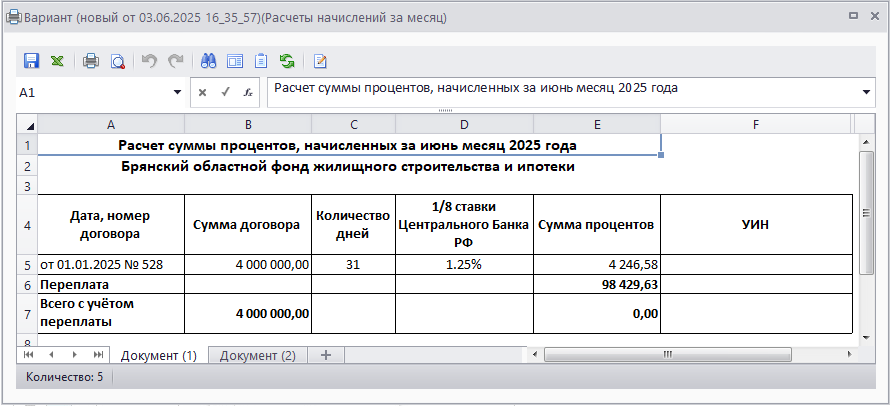The height and width of the screenshot is (406, 892).
Task: Select the Документ (1) sheet tab
Action: tap(158, 356)
